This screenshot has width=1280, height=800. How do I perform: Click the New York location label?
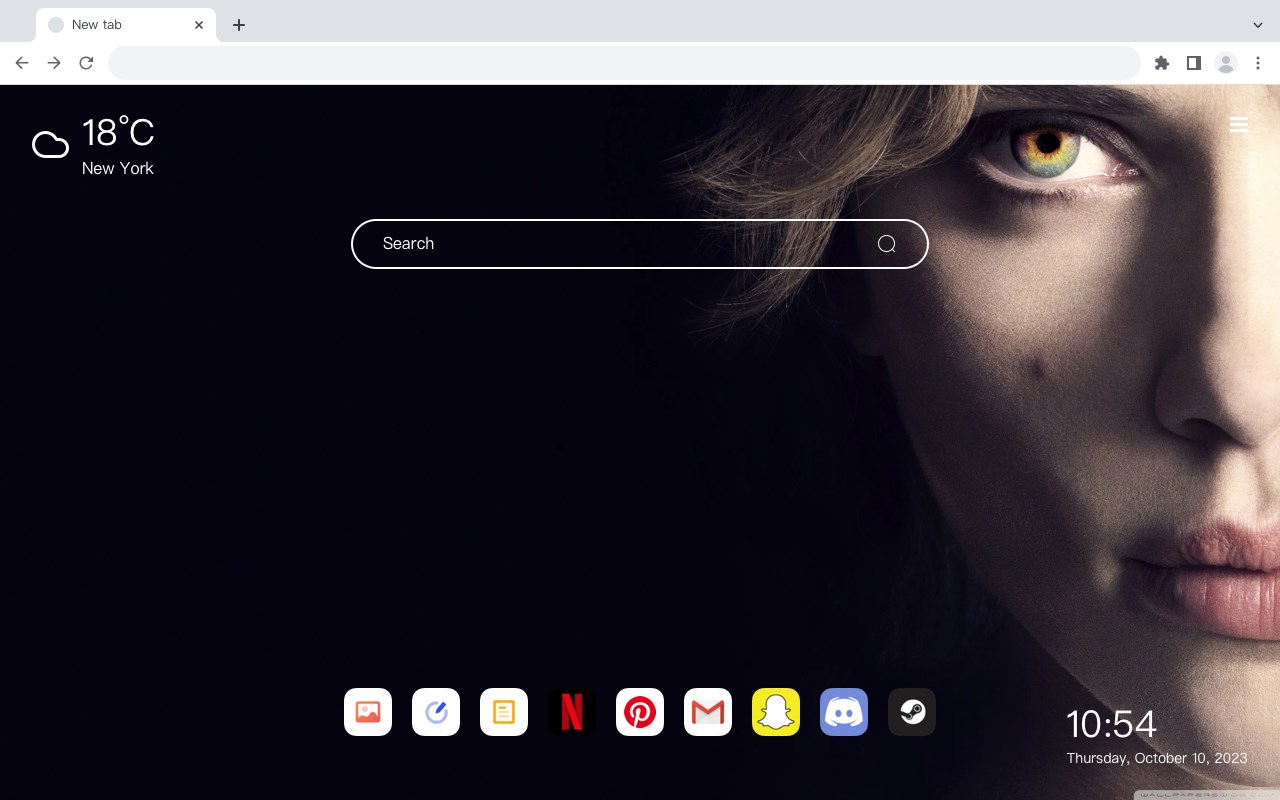[x=118, y=169]
